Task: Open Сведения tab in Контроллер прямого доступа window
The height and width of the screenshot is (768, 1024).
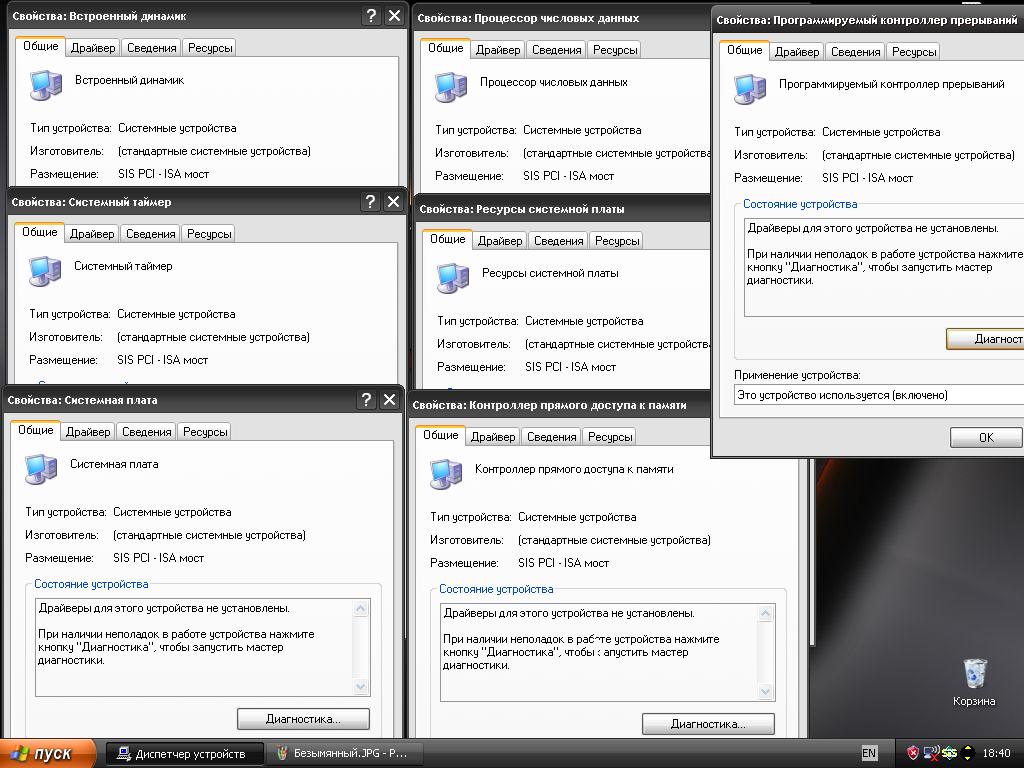Action: coord(552,437)
